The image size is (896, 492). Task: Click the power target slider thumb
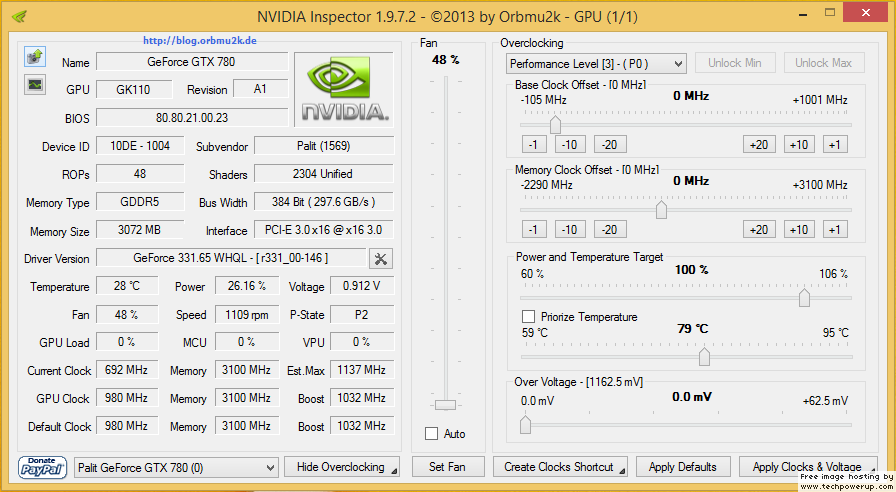[x=804, y=298]
